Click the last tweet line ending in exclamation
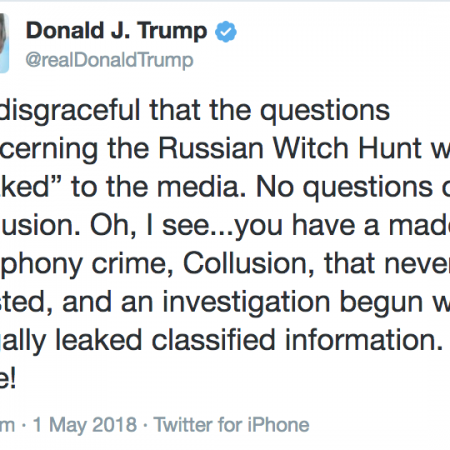 tap(8, 379)
